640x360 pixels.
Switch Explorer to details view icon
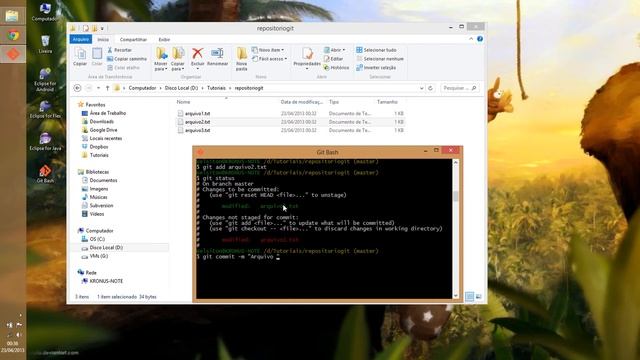coord(469,297)
